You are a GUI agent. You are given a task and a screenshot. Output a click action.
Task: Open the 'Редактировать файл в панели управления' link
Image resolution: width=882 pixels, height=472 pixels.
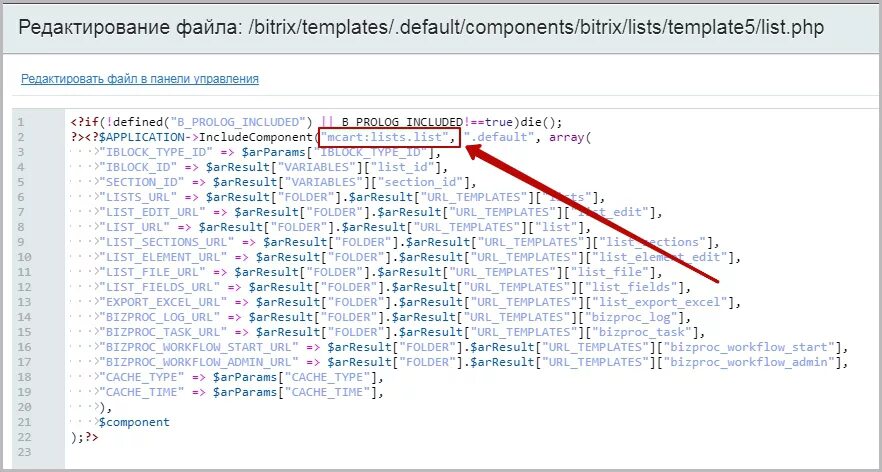[140, 79]
